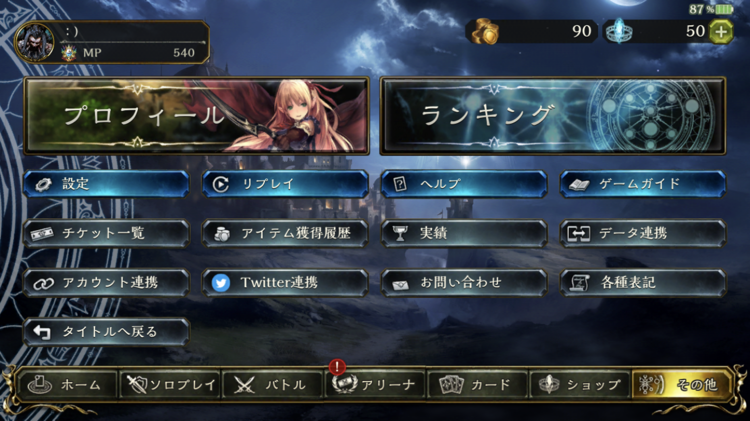Open the ゲームガイド game guide book
The height and width of the screenshot is (421, 750).
[x=643, y=184]
